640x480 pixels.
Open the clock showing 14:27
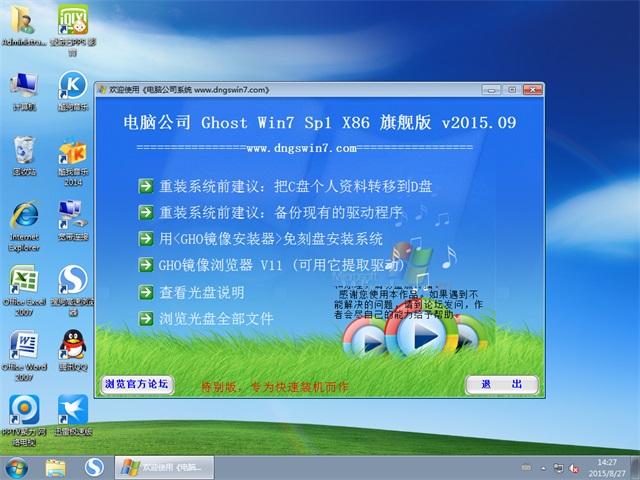click(607, 468)
